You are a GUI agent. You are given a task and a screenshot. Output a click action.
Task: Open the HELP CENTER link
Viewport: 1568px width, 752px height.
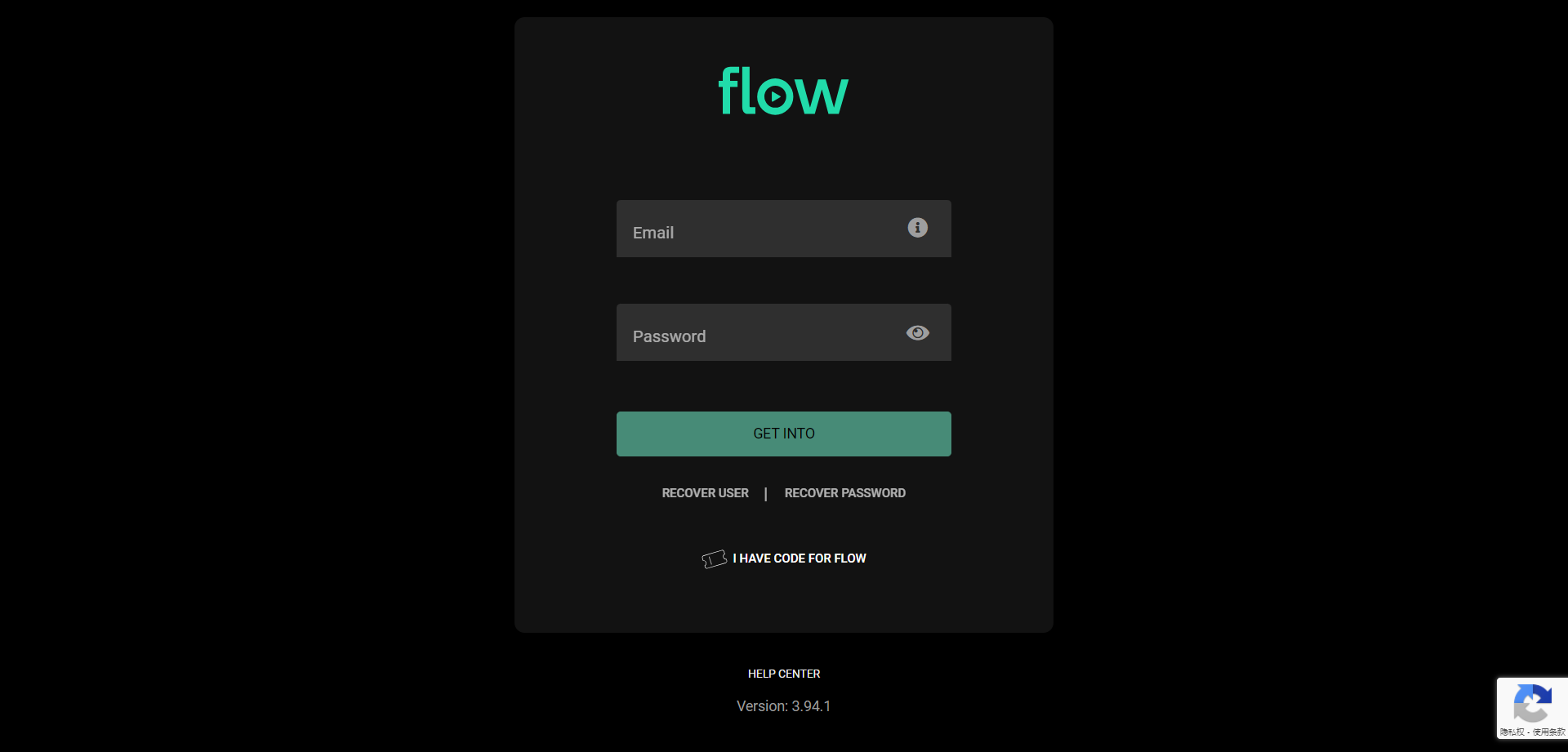point(783,674)
